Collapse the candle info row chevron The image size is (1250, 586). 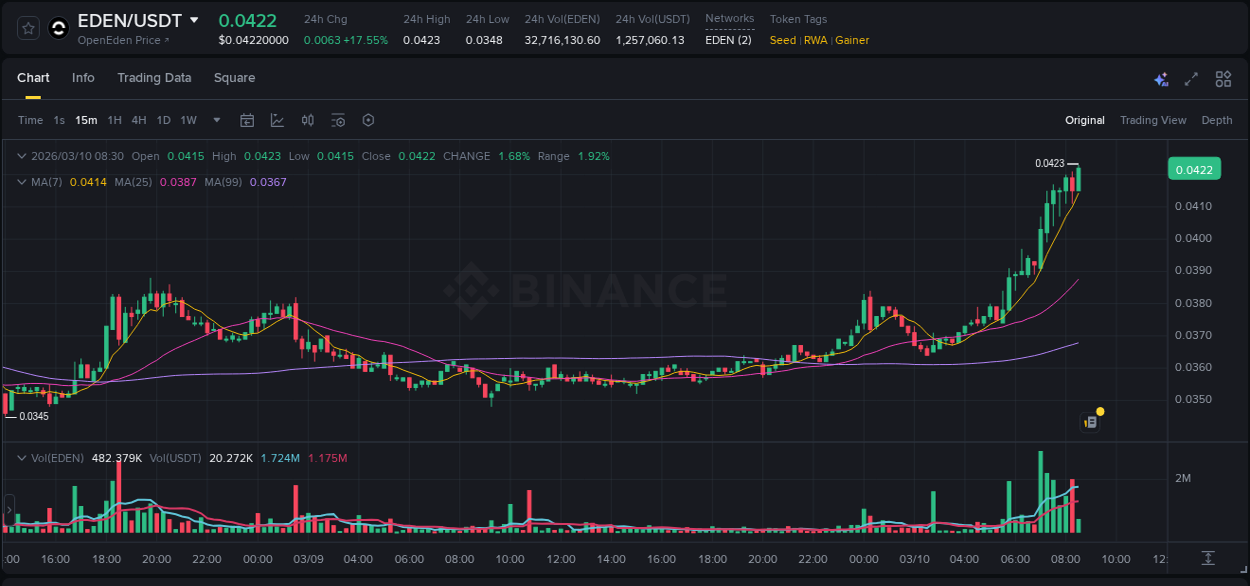pyautogui.click(x=21, y=156)
